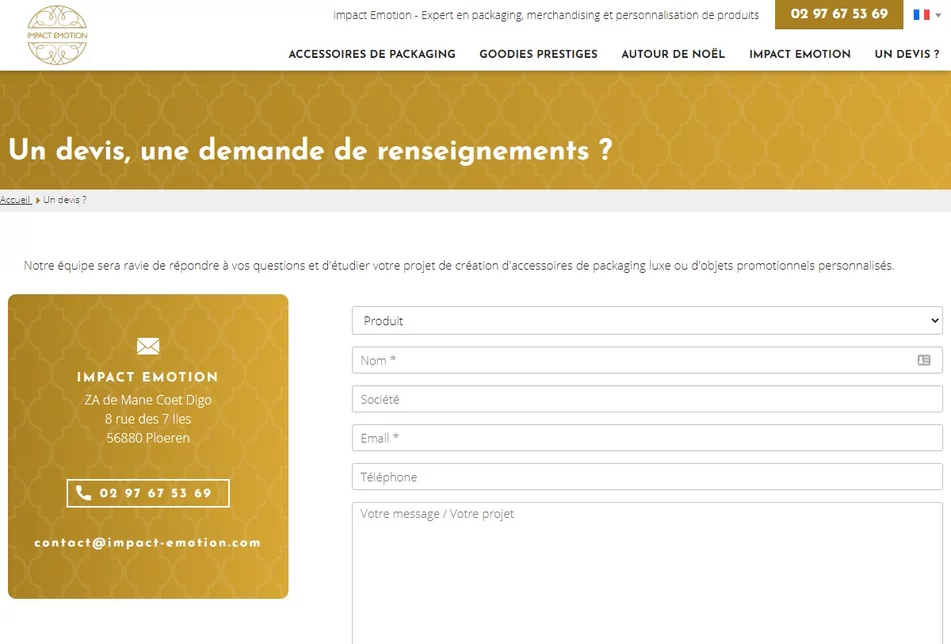The image size is (951, 644).
Task: Click the phone icon in contact card
Action: coord(84,493)
